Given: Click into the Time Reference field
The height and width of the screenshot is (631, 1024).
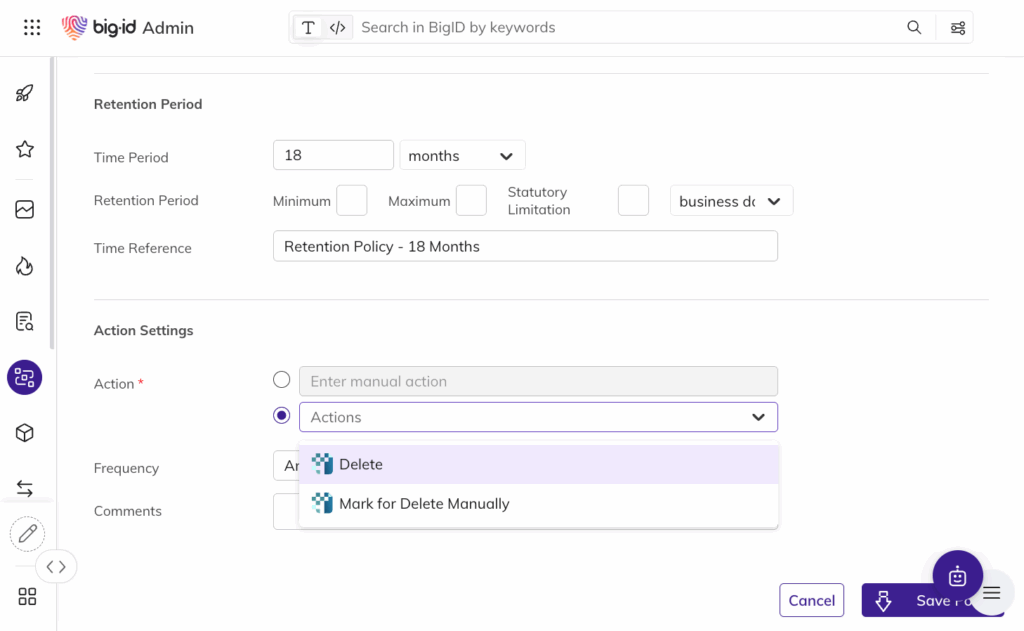Looking at the screenshot, I should [x=525, y=247].
